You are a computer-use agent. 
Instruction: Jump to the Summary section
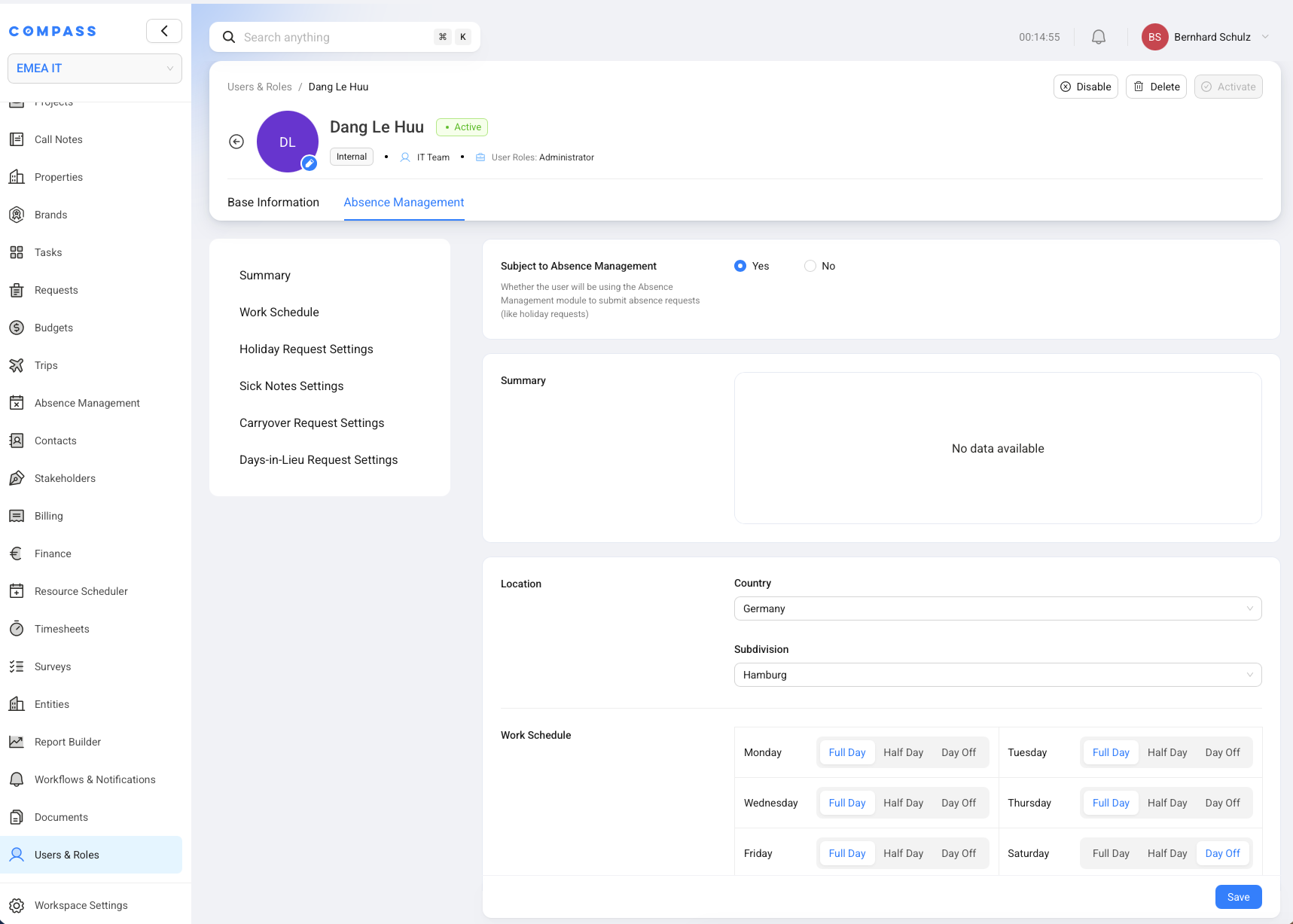[x=265, y=276]
